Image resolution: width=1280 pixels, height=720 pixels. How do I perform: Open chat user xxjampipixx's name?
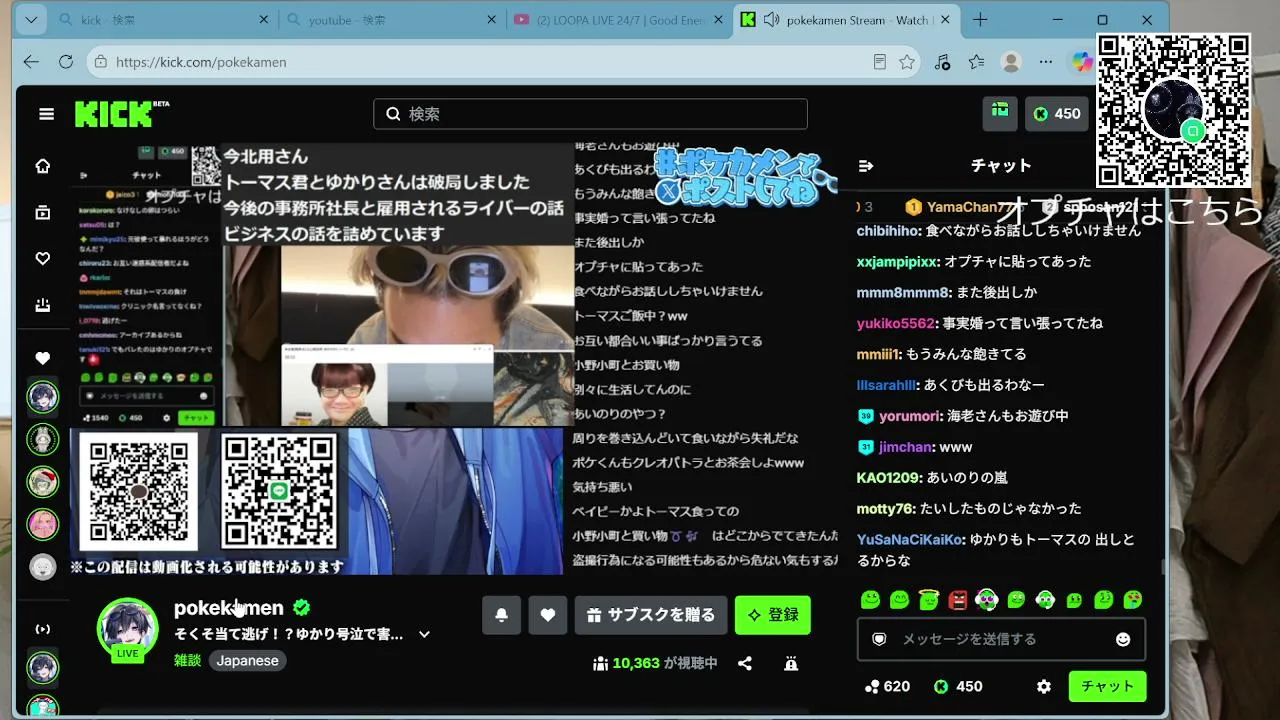[897, 262]
